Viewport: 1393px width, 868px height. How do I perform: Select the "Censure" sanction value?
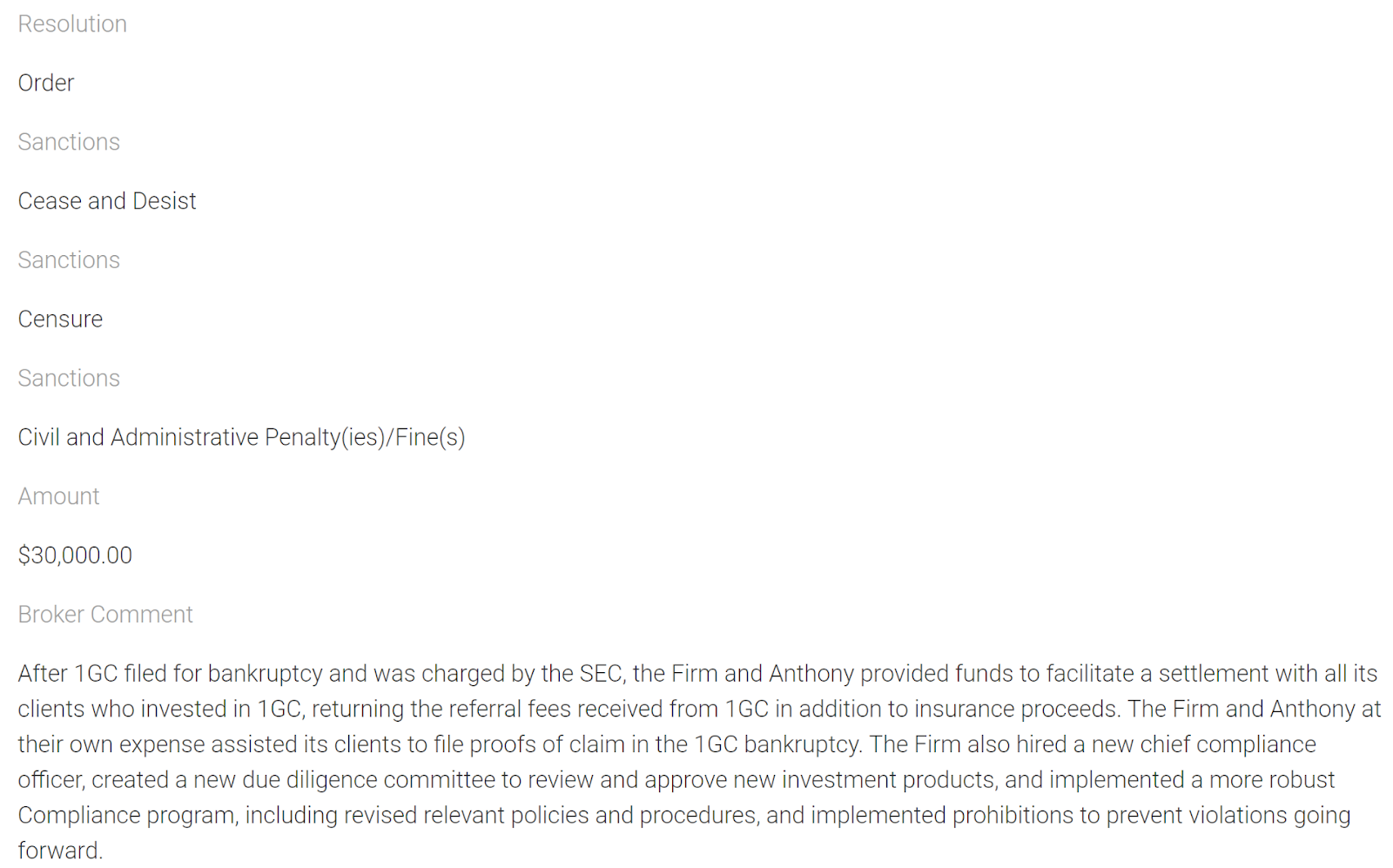pyautogui.click(x=60, y=320)
